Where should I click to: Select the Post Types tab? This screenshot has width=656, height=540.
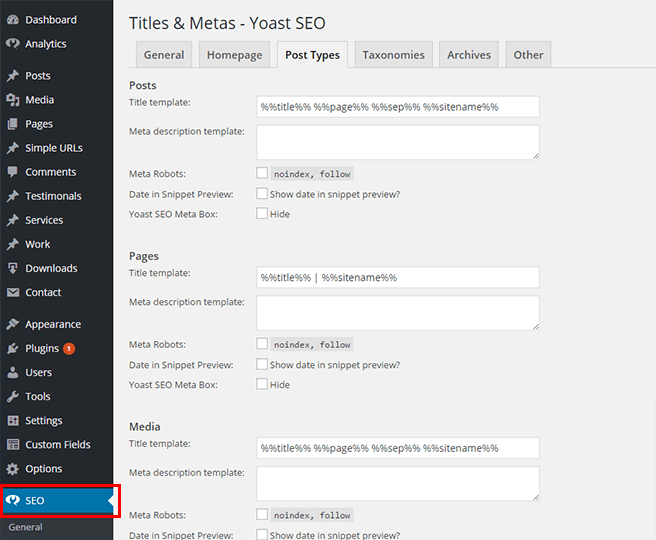coord(312,55)
